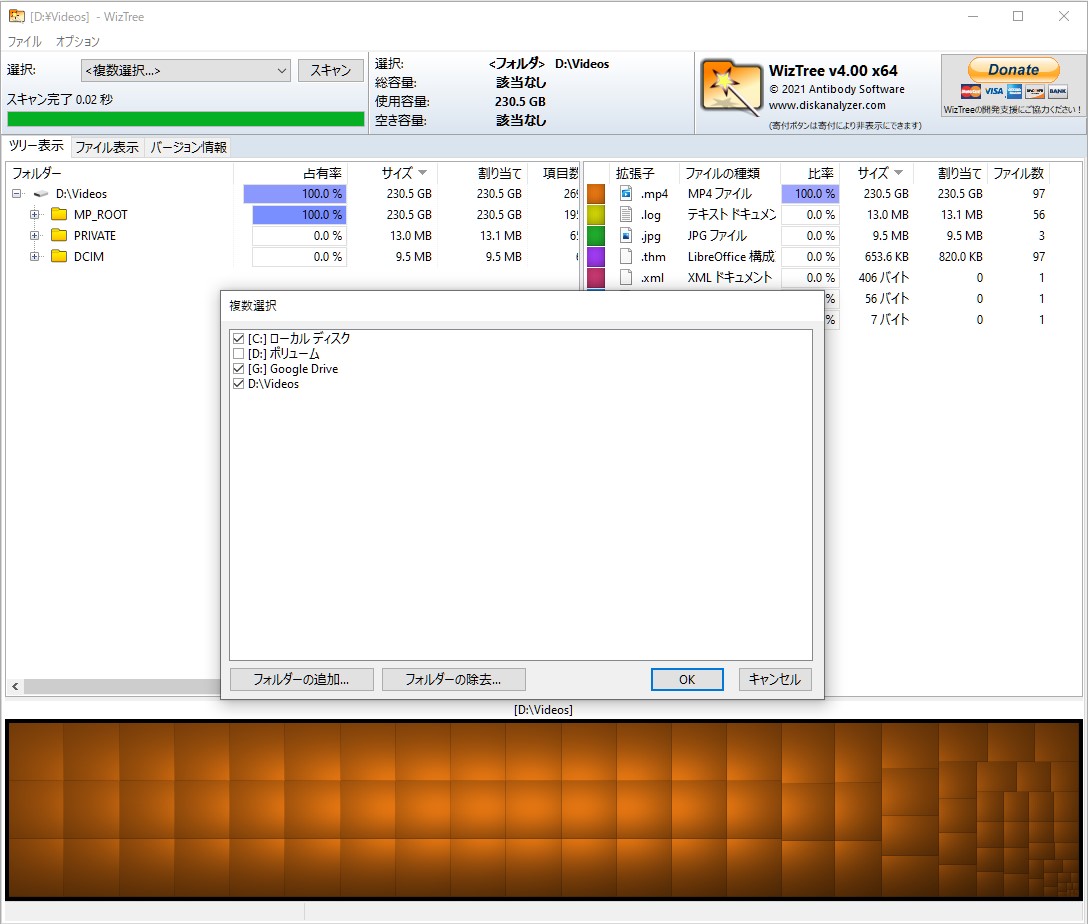The height and width of the screenshot is (924, 1088).
Task: Open the オプション menu
Action: click(78, 42)
